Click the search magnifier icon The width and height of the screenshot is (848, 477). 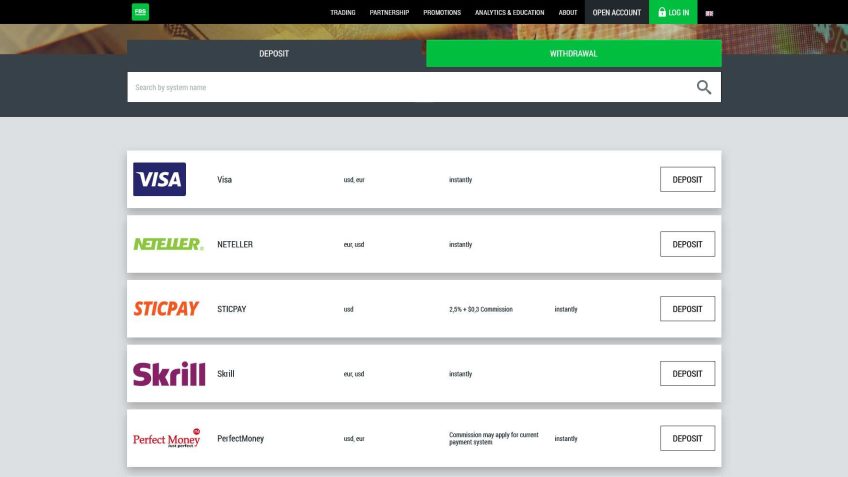pyautogui.click(x=704, y=87)
